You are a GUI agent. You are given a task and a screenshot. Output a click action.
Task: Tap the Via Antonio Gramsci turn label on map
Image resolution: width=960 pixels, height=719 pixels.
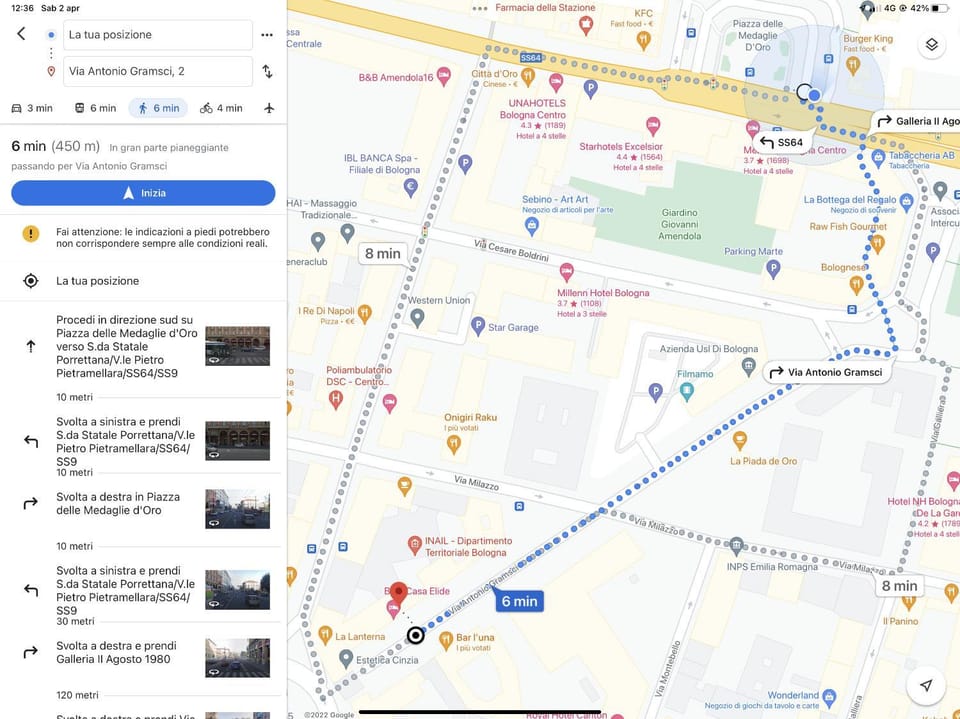[827, 372]
